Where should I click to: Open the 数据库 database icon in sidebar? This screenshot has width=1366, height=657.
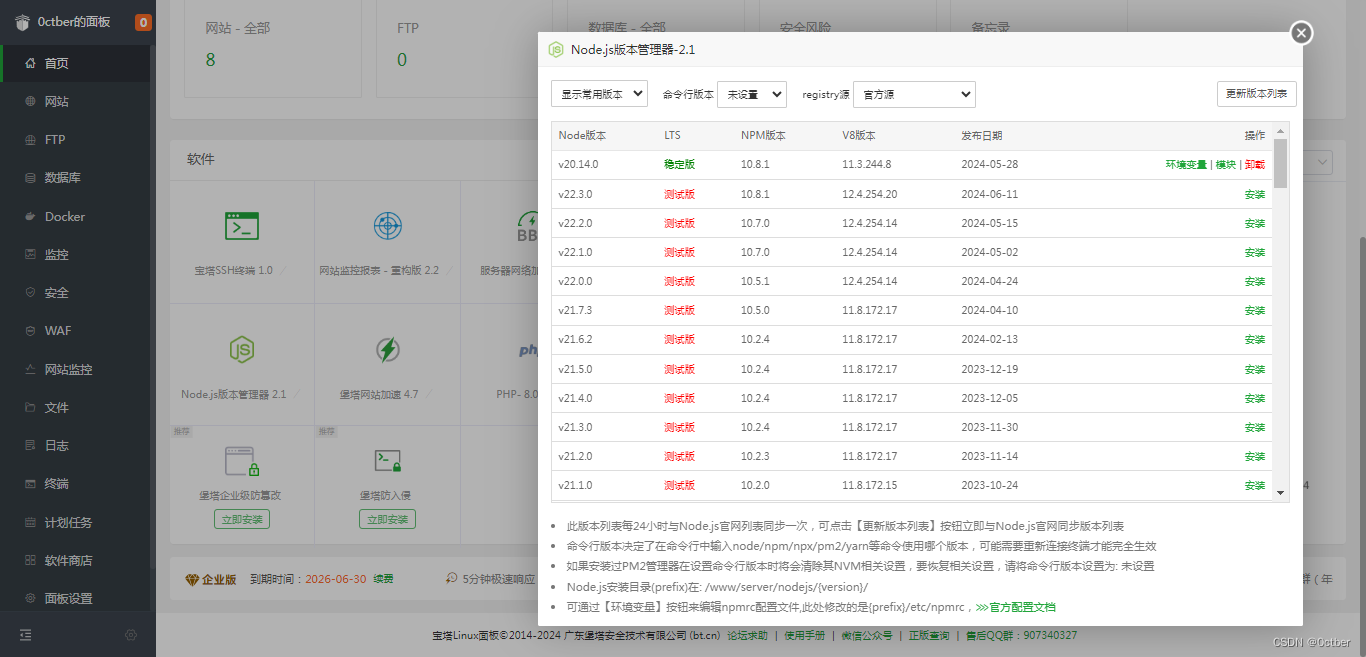click(x=30, y=178)
